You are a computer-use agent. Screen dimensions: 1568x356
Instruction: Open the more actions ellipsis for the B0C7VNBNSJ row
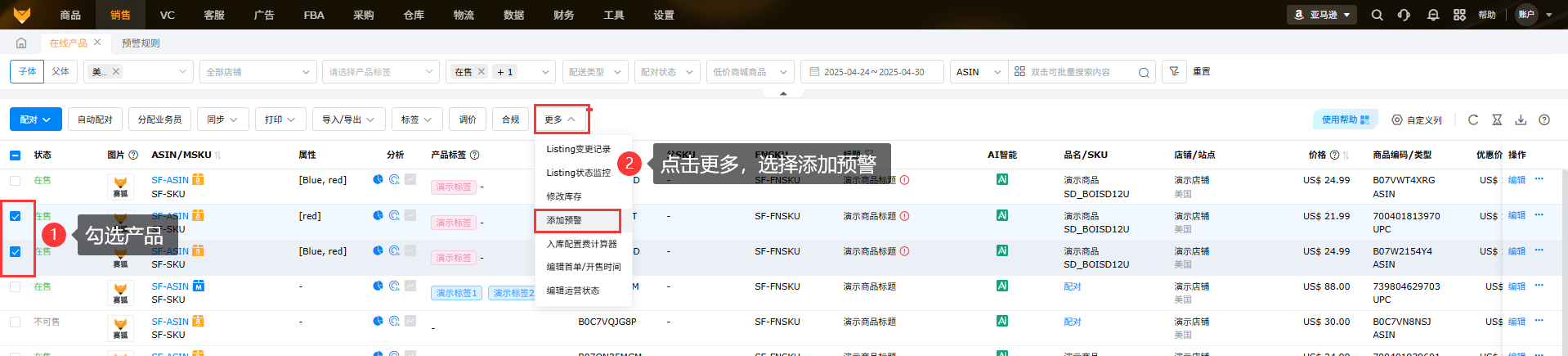1539,321
